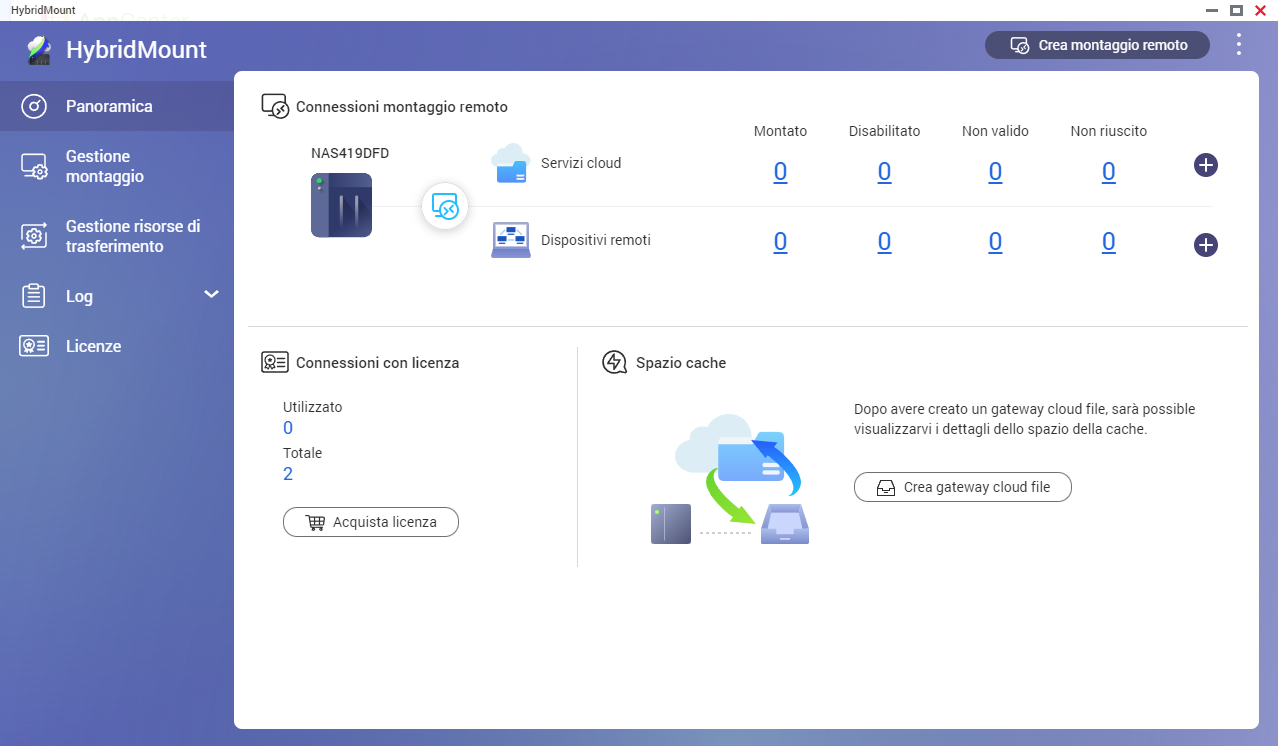Image resolution: width=1278 pixels, height=746 pixels.
Task: Open Dispositivi remoti Disabilitato count
Action: tap(884, 241)
